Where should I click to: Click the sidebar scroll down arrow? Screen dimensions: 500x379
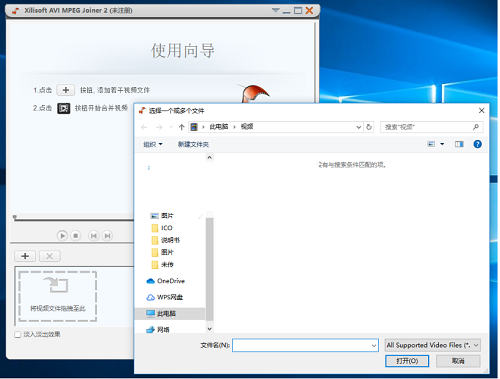click(210, 329)
